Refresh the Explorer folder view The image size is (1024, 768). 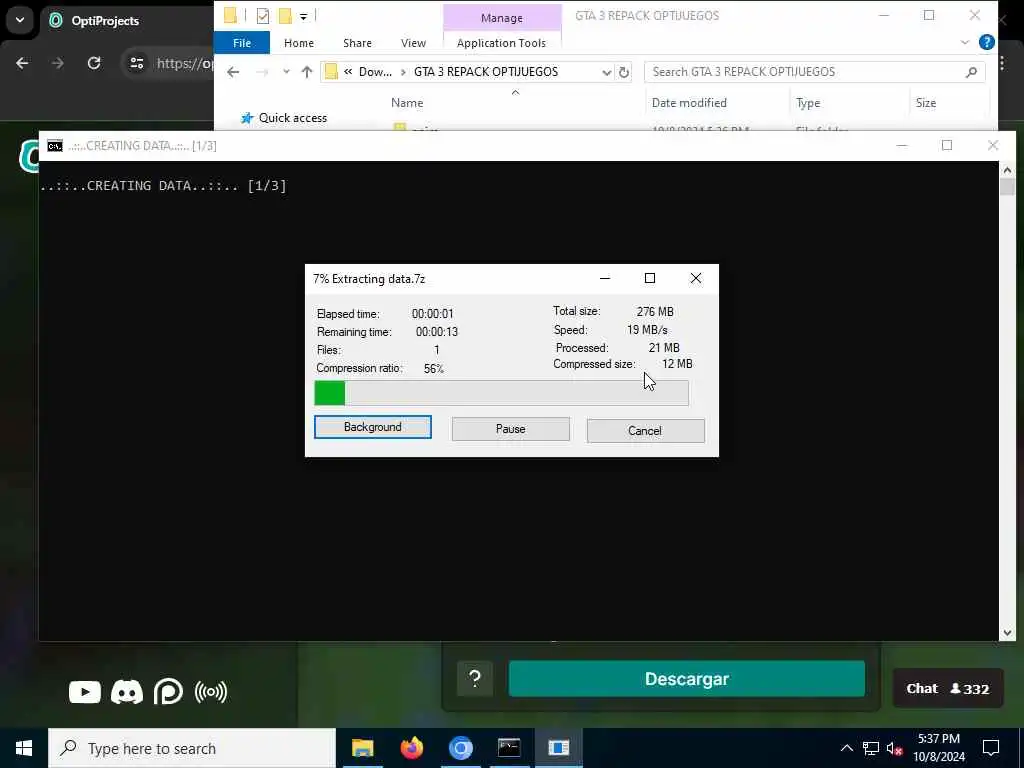coord(624,72)
